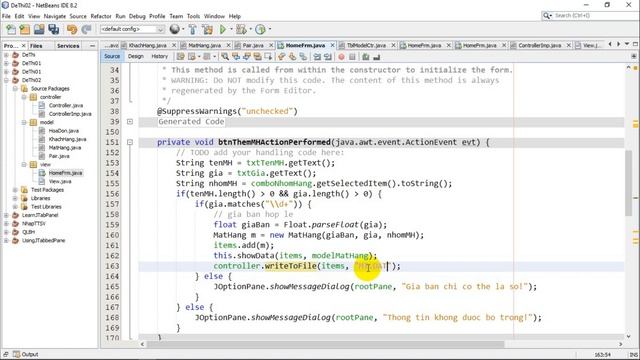Click the New File toolbar icon
Viewport: 640px width, 360px height.
11,29
